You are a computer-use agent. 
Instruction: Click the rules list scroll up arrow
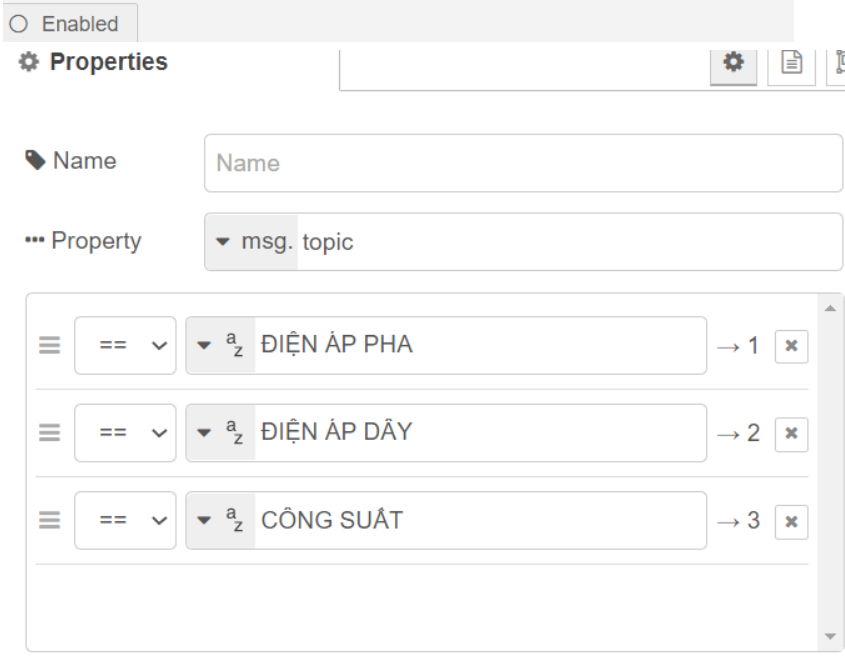[x=829, y=308]
